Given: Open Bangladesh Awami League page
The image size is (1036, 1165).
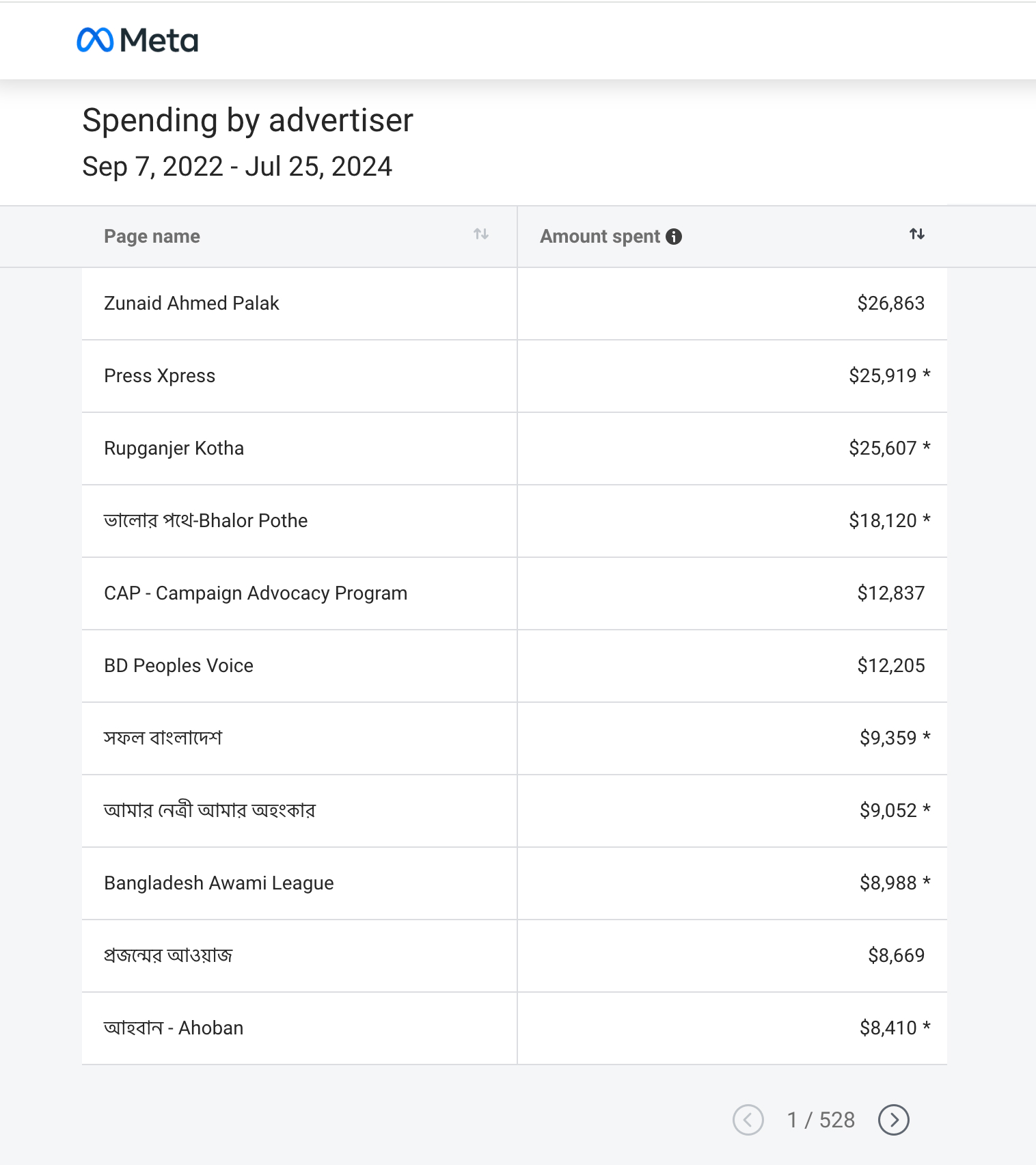Looking at the screenshot, I should [219, 883].
